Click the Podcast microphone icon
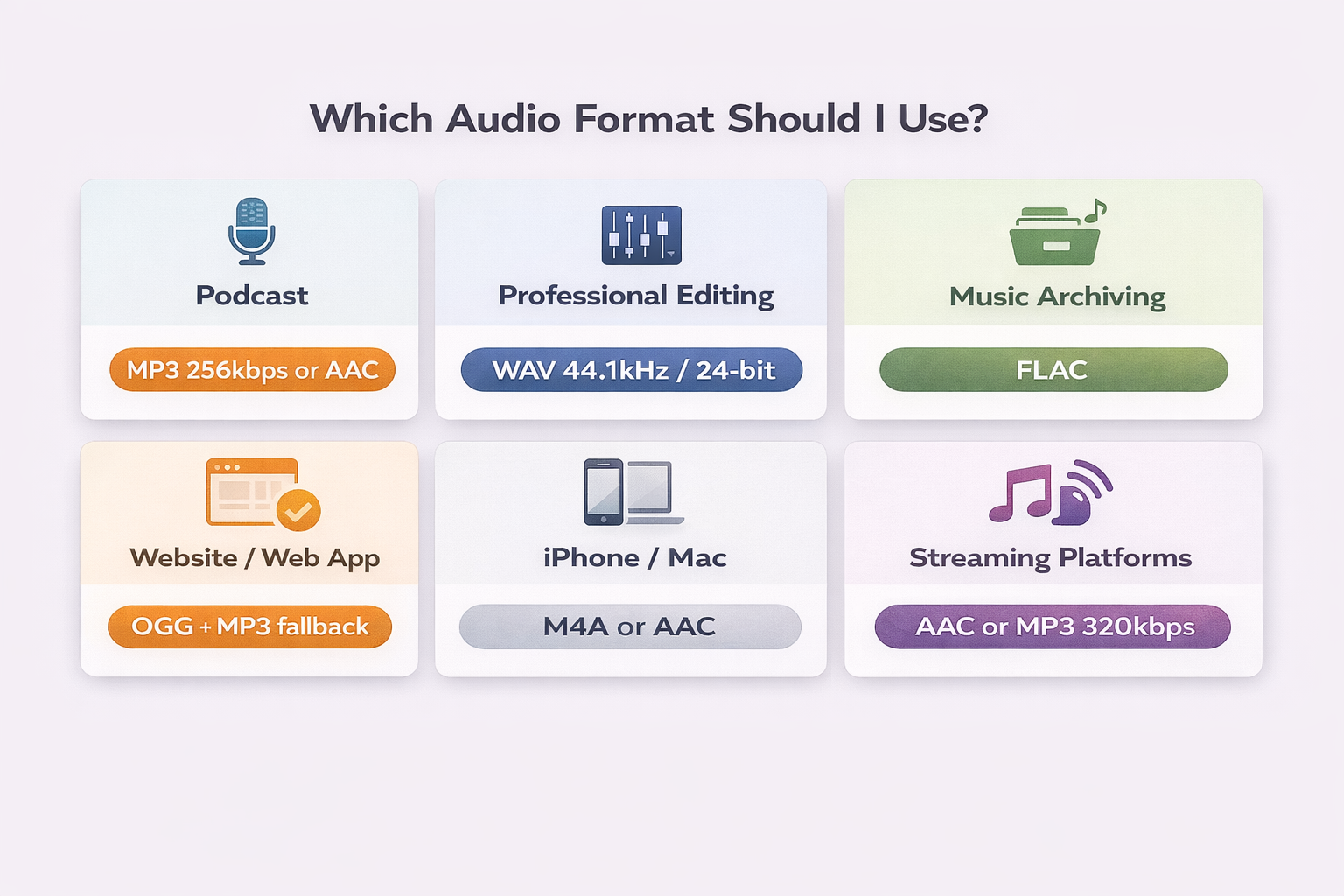Image resolution: width=1344 pixels, height=896 pixels. pyautogui.click(x=252, y=232)
